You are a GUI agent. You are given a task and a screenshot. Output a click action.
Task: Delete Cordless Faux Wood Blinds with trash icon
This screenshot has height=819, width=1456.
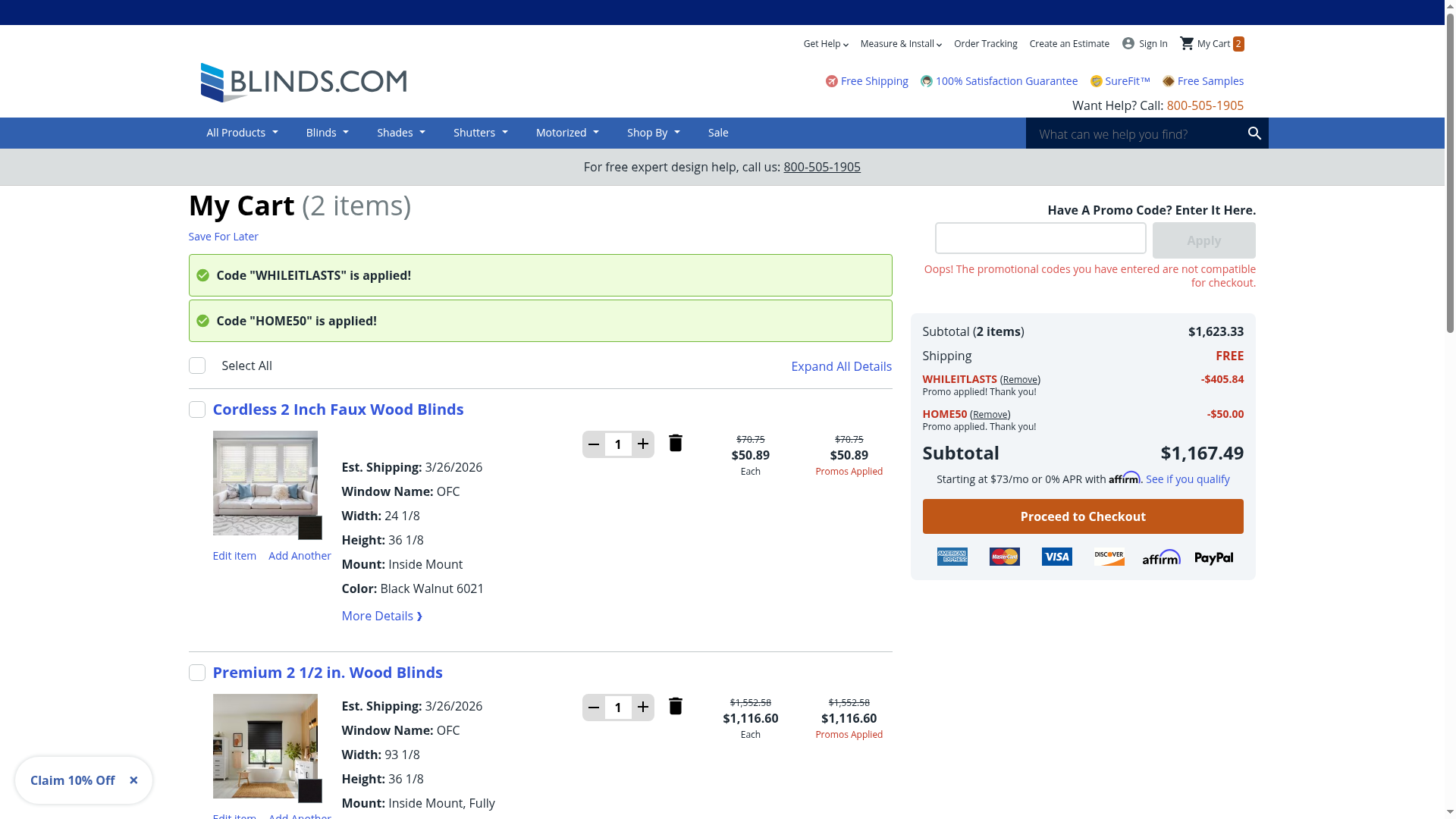675,444
